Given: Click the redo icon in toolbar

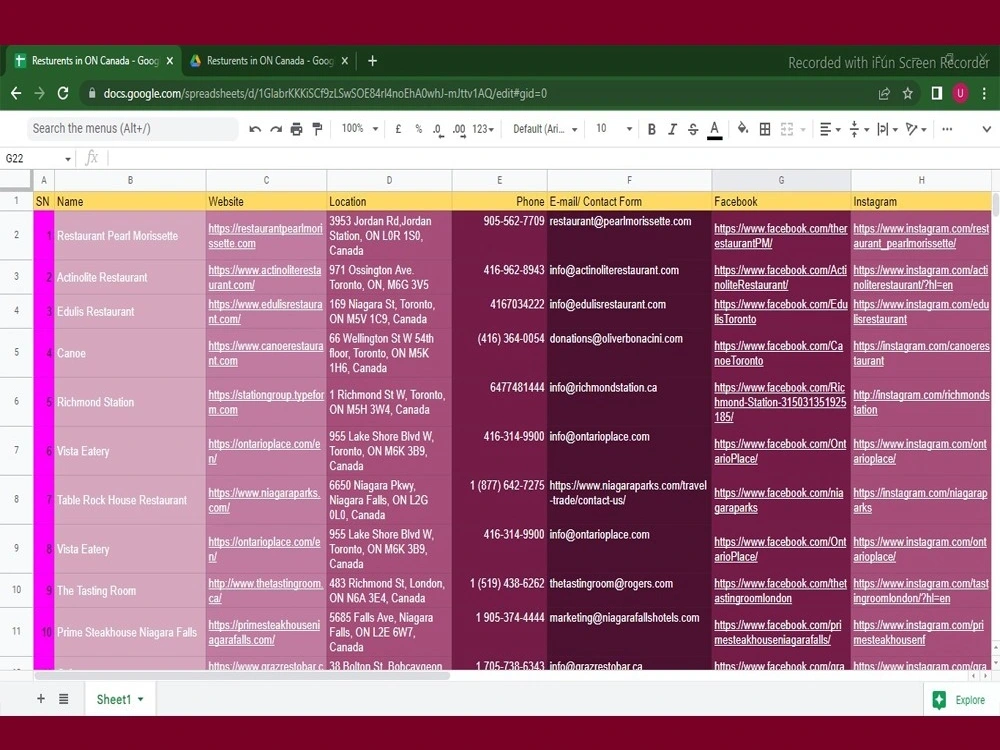Looking at the screenshot, I should (x=276, y=129).
